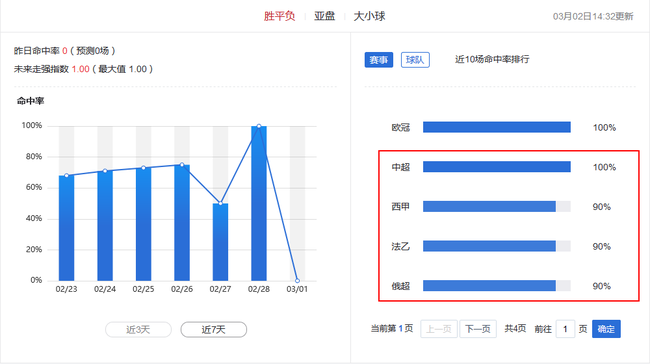Select the 近3天 range button
This screenshot has height=364, width=650.
click(138, 330)
